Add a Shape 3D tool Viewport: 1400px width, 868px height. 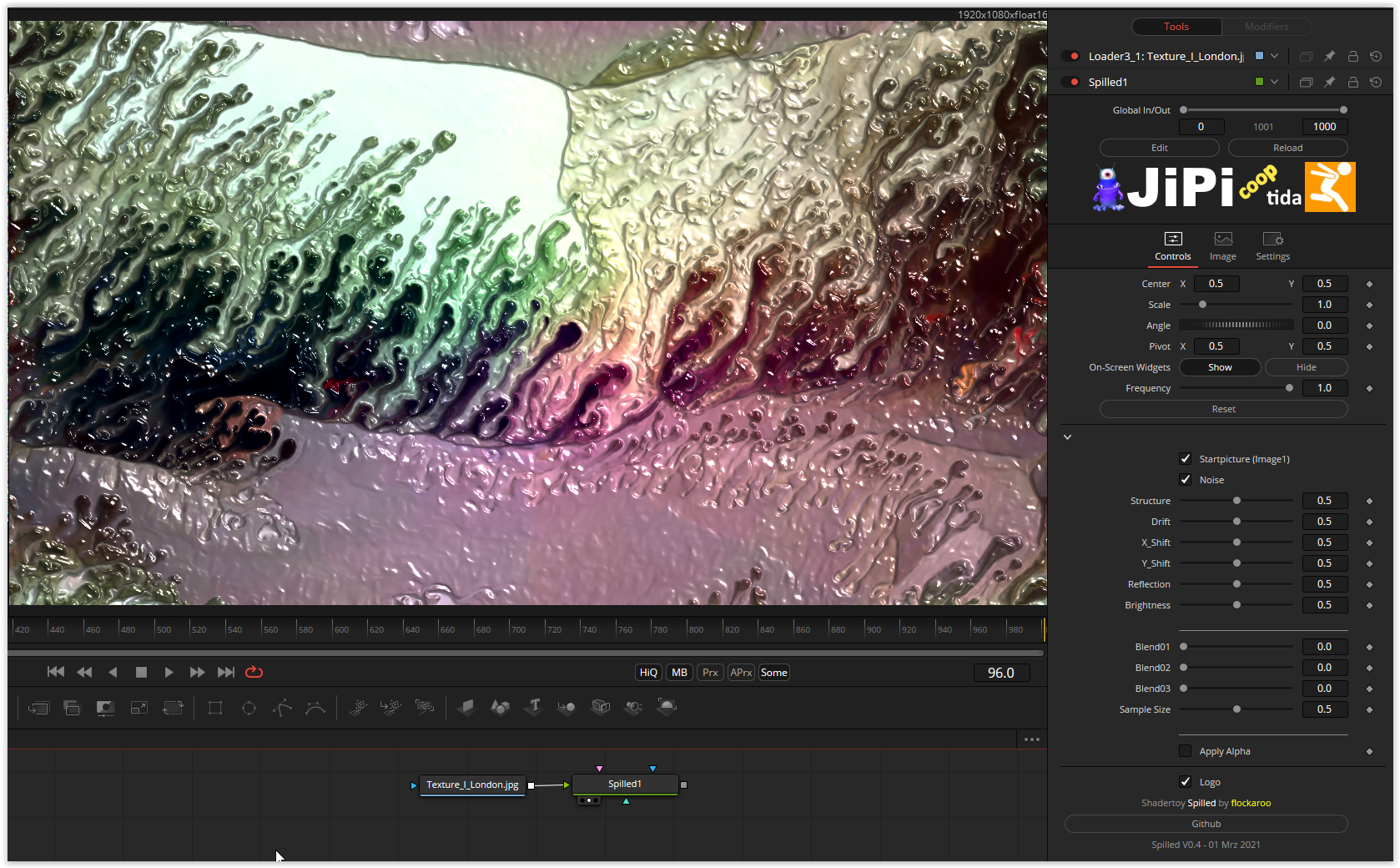pyautogui.click(x=500, y=708)
